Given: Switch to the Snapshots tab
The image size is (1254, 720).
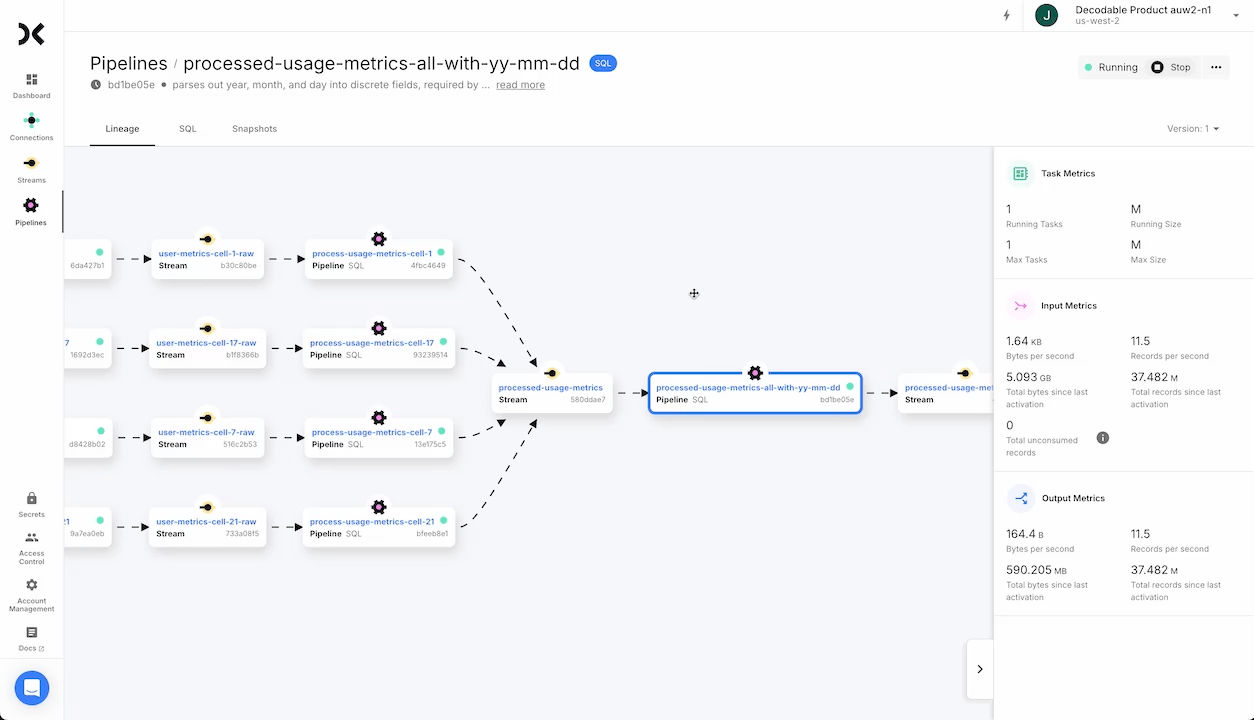Looking at the screenshot, I should (x=254, y=129).
